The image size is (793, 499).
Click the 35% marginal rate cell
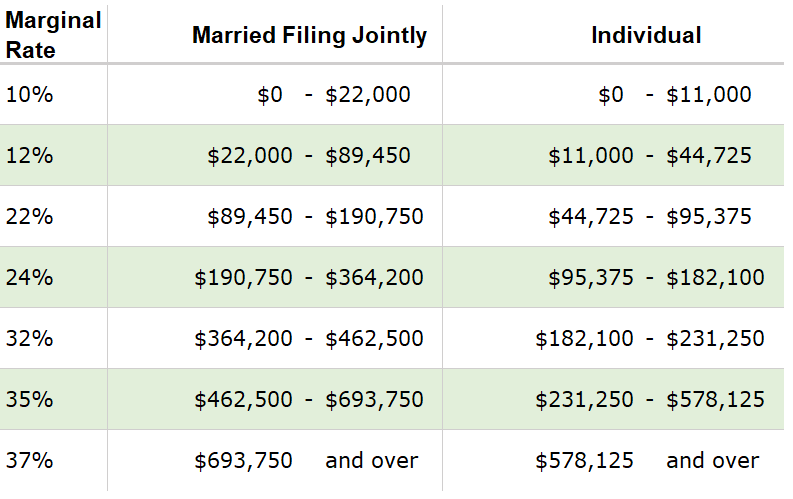tap(28, 400)
